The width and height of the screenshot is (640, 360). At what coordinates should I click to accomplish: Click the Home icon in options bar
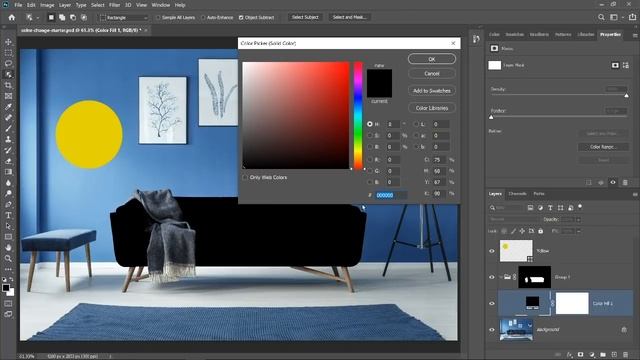(x=11, y=18)
